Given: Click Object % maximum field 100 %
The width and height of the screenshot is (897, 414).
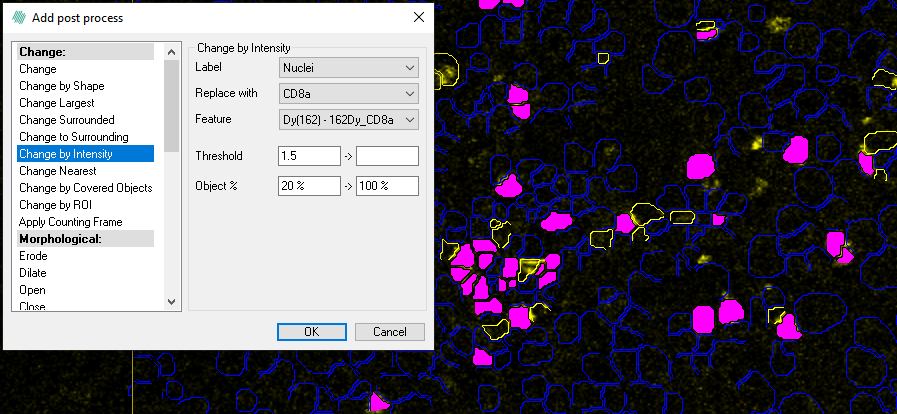Looking at the screenshot, I should (x=387, y=186).
